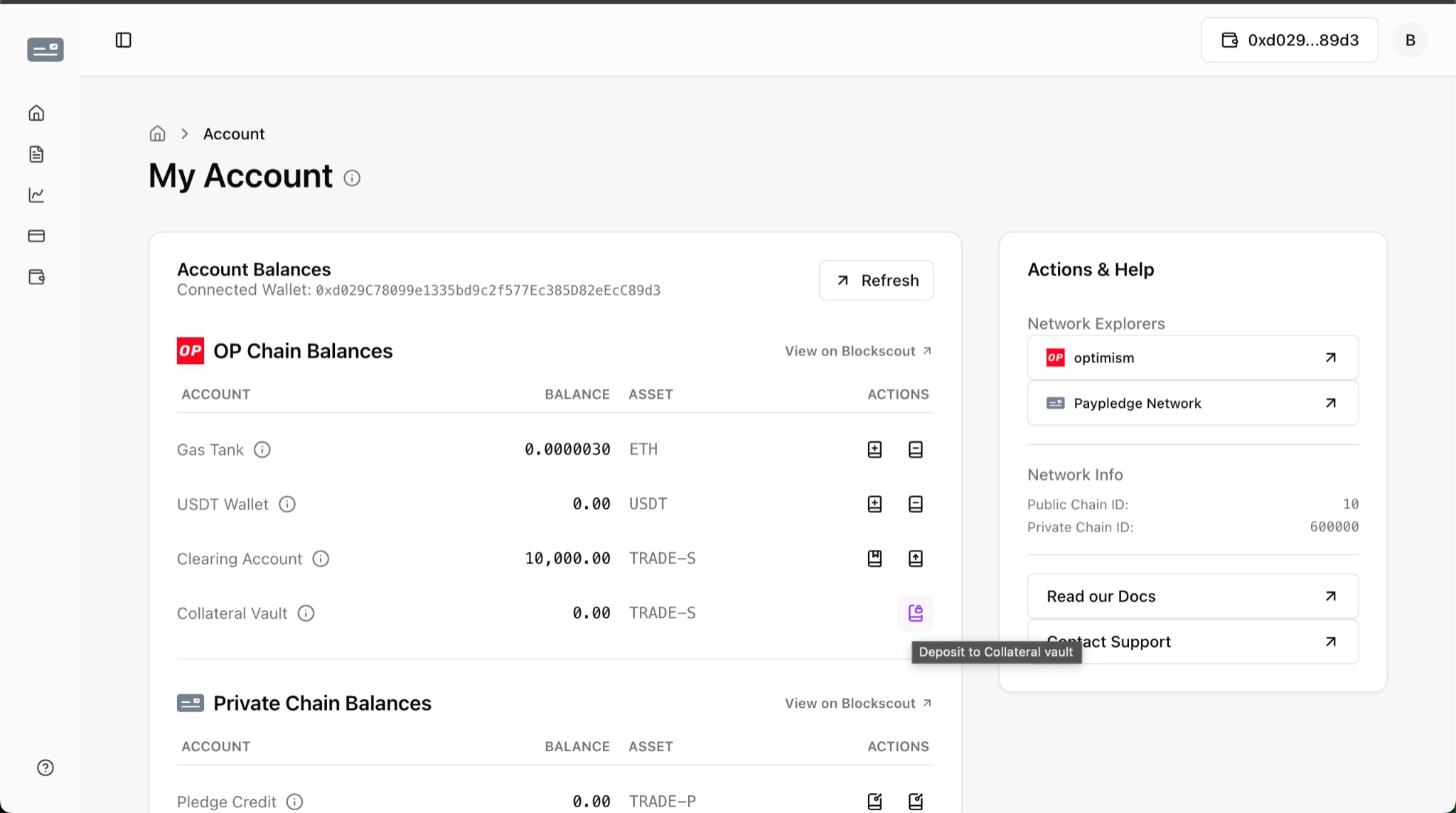The width and height of the screenshot is (1456, 813).
Task: Open the card sidebar icon
Action: pos(36,236)
